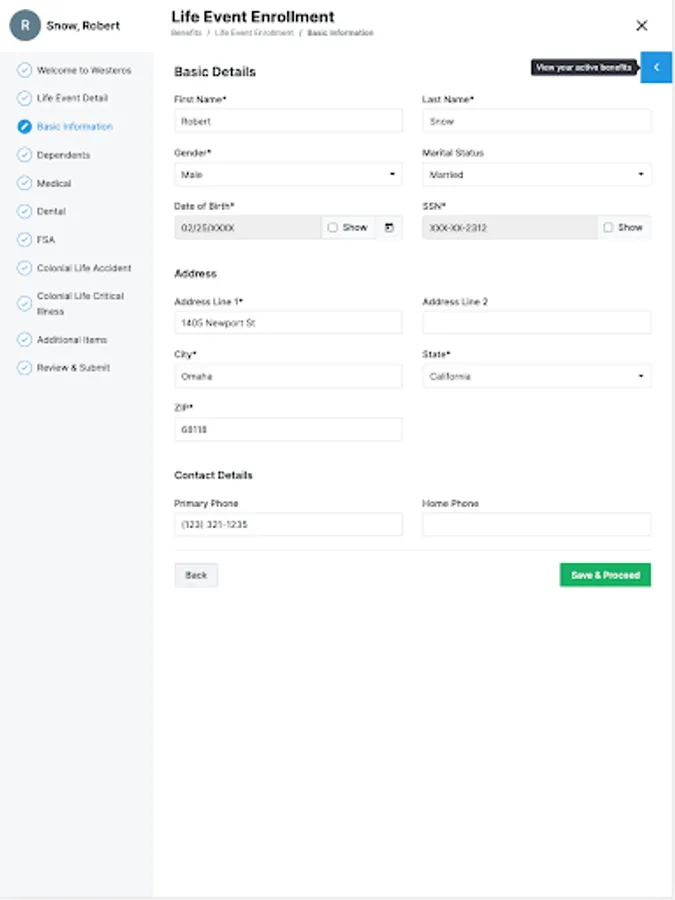Enable Show checkbox for Date of Birth
The image size is (675, 900).
coord(333,228)
